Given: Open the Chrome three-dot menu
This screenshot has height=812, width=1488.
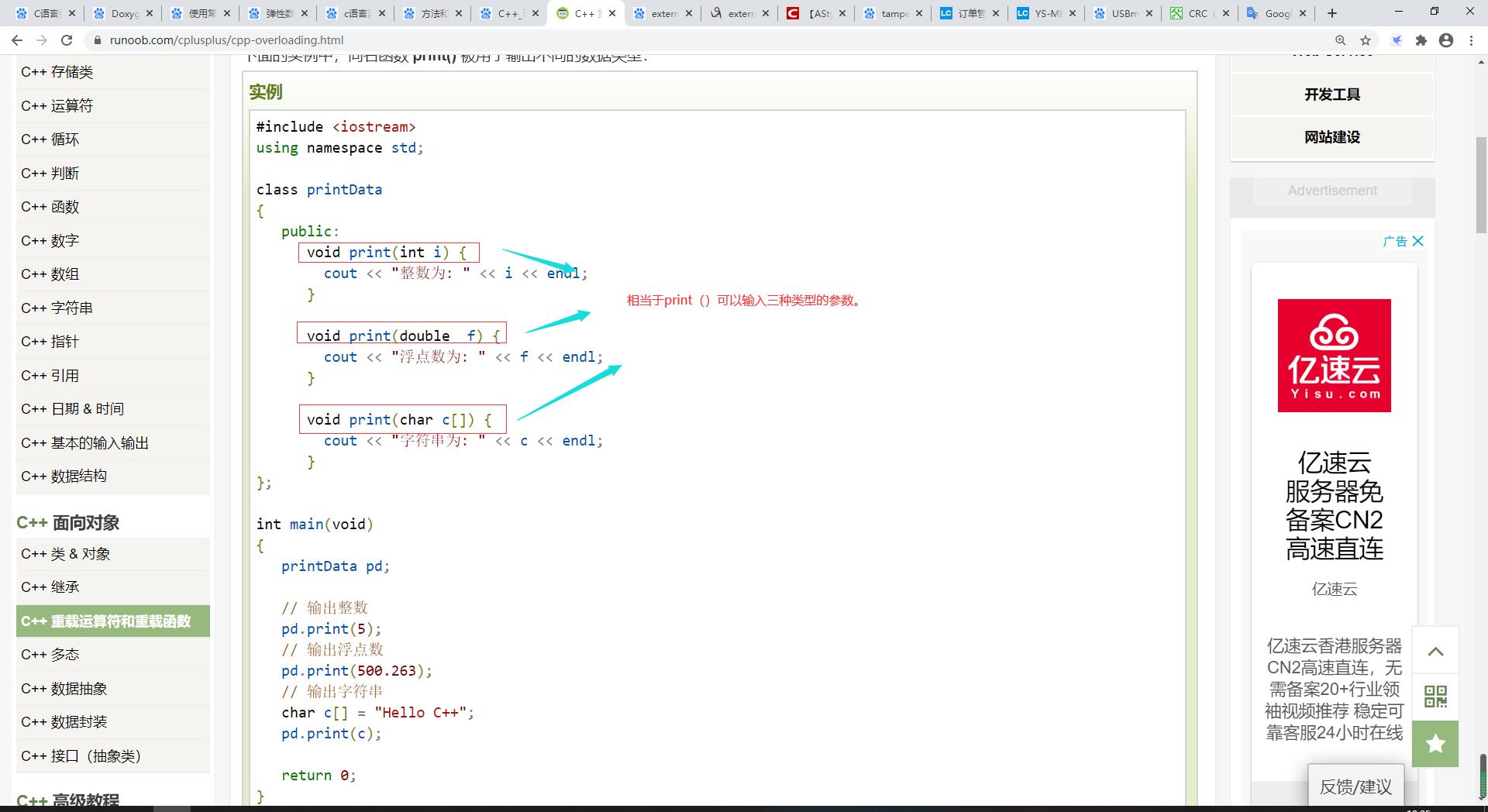Looking at the screenshot, I should (1472, 40).
